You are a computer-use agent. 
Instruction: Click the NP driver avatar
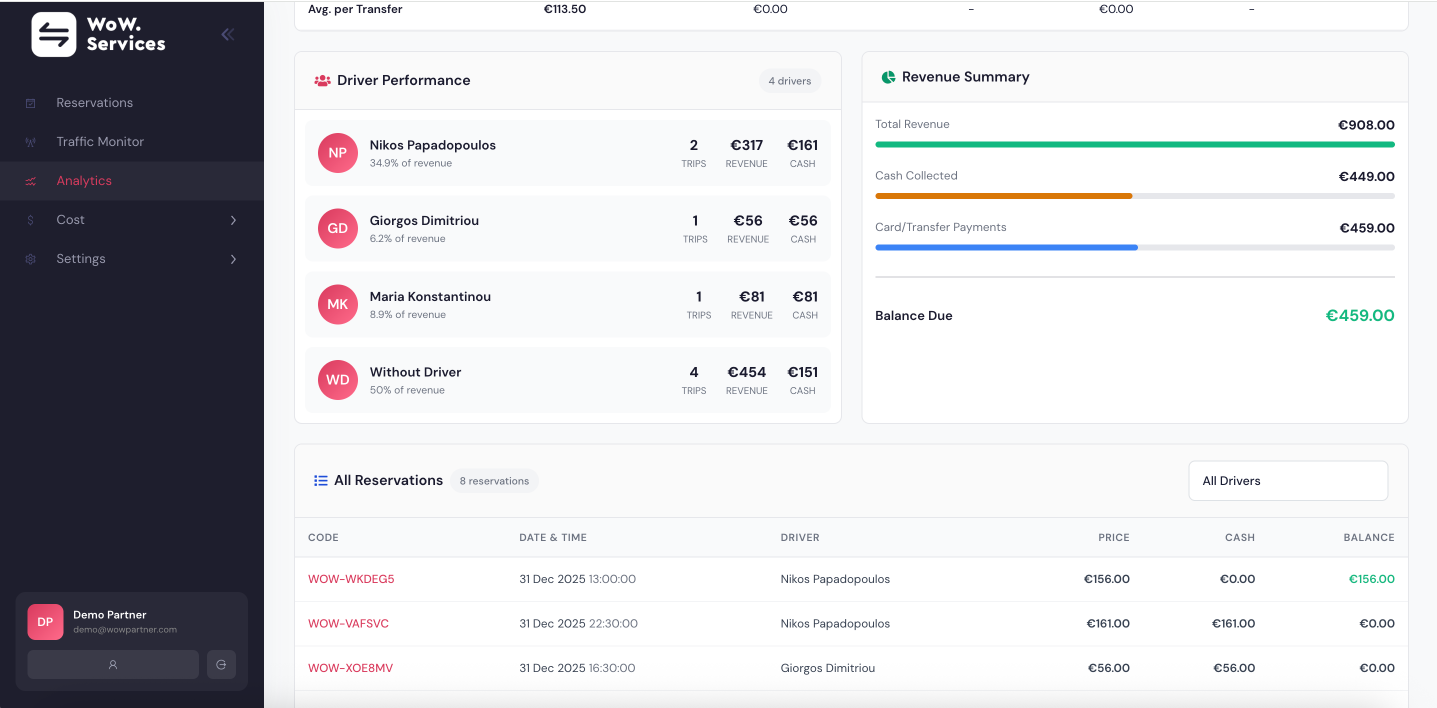point(338,153)
